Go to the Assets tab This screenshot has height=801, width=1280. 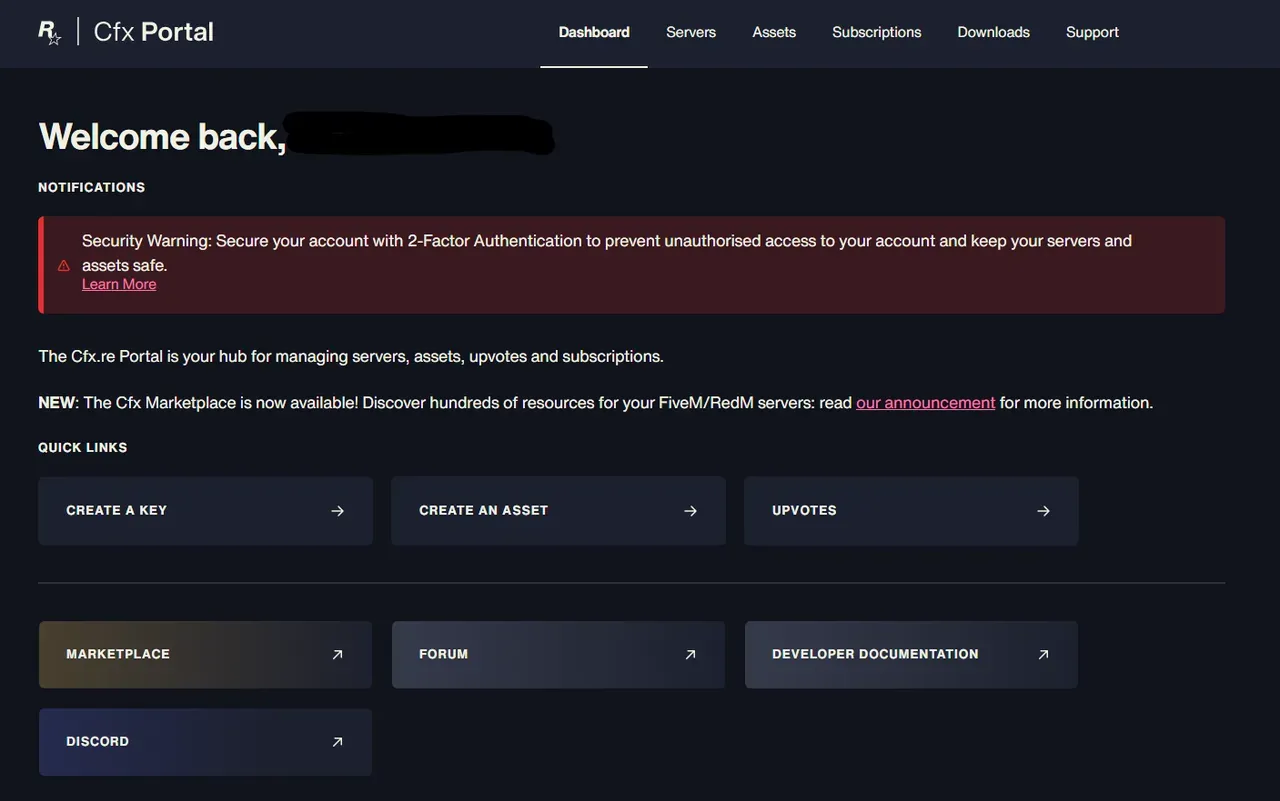(x=774, y=32)
